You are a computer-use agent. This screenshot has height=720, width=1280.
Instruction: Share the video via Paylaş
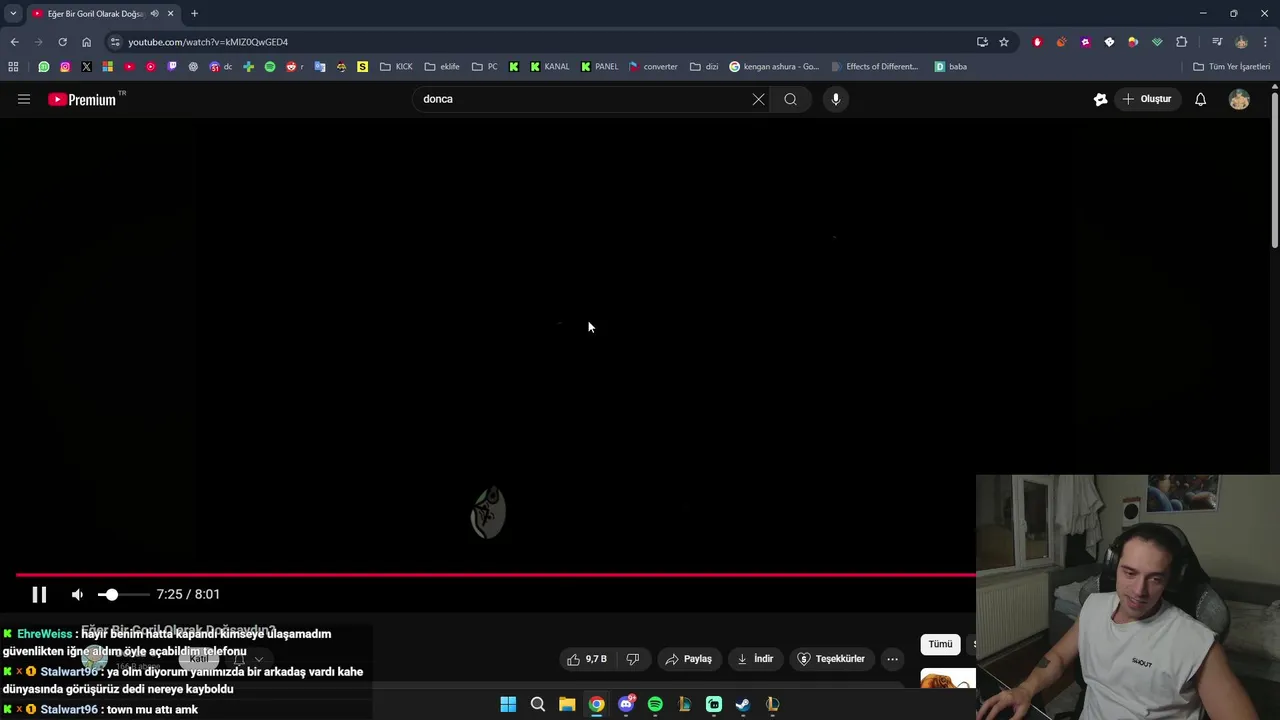pyautogui.click(x=689, y=659)
